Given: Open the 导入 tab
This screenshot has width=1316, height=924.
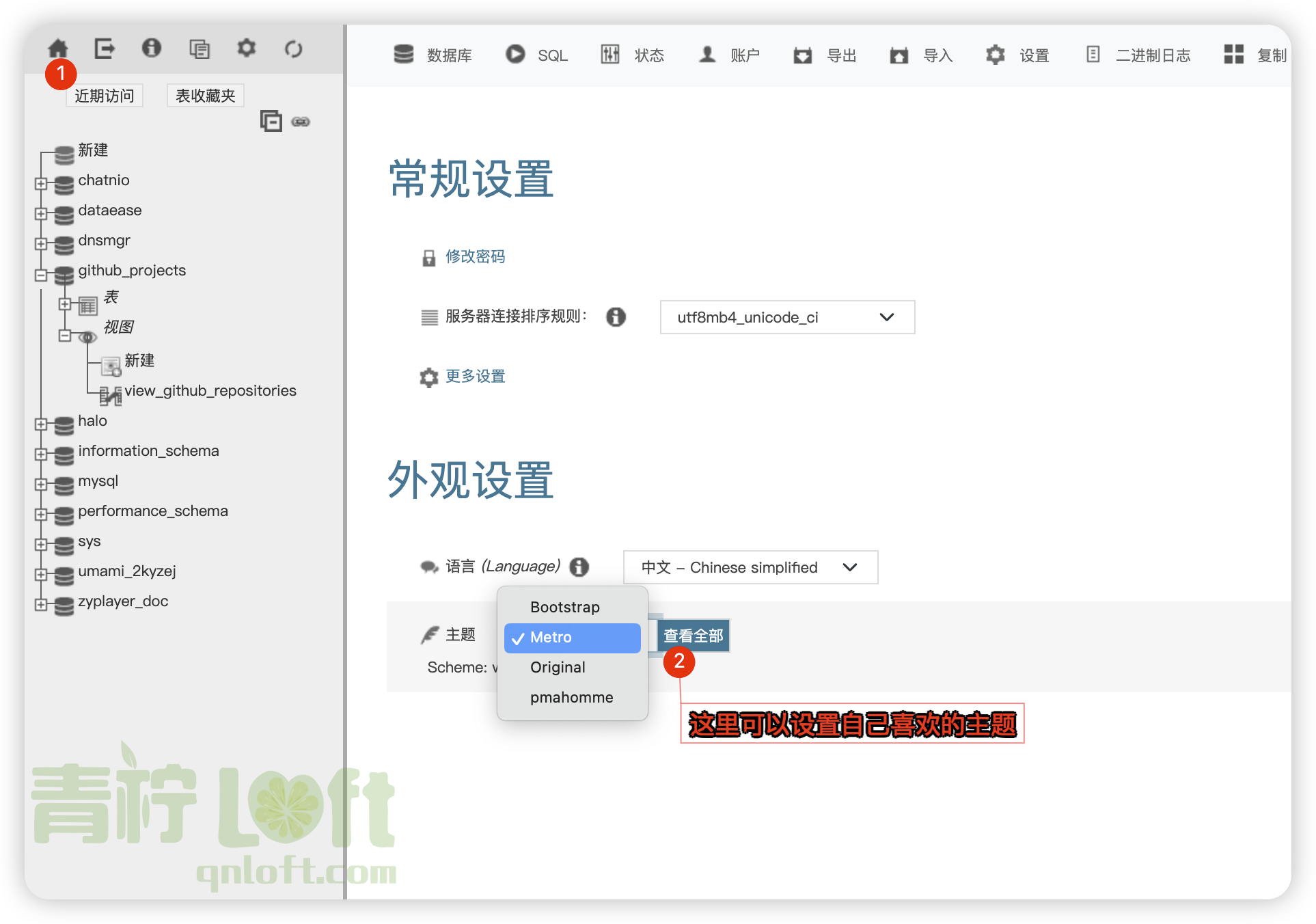Looking at the screenshot, I should click(x=921, y=55).
